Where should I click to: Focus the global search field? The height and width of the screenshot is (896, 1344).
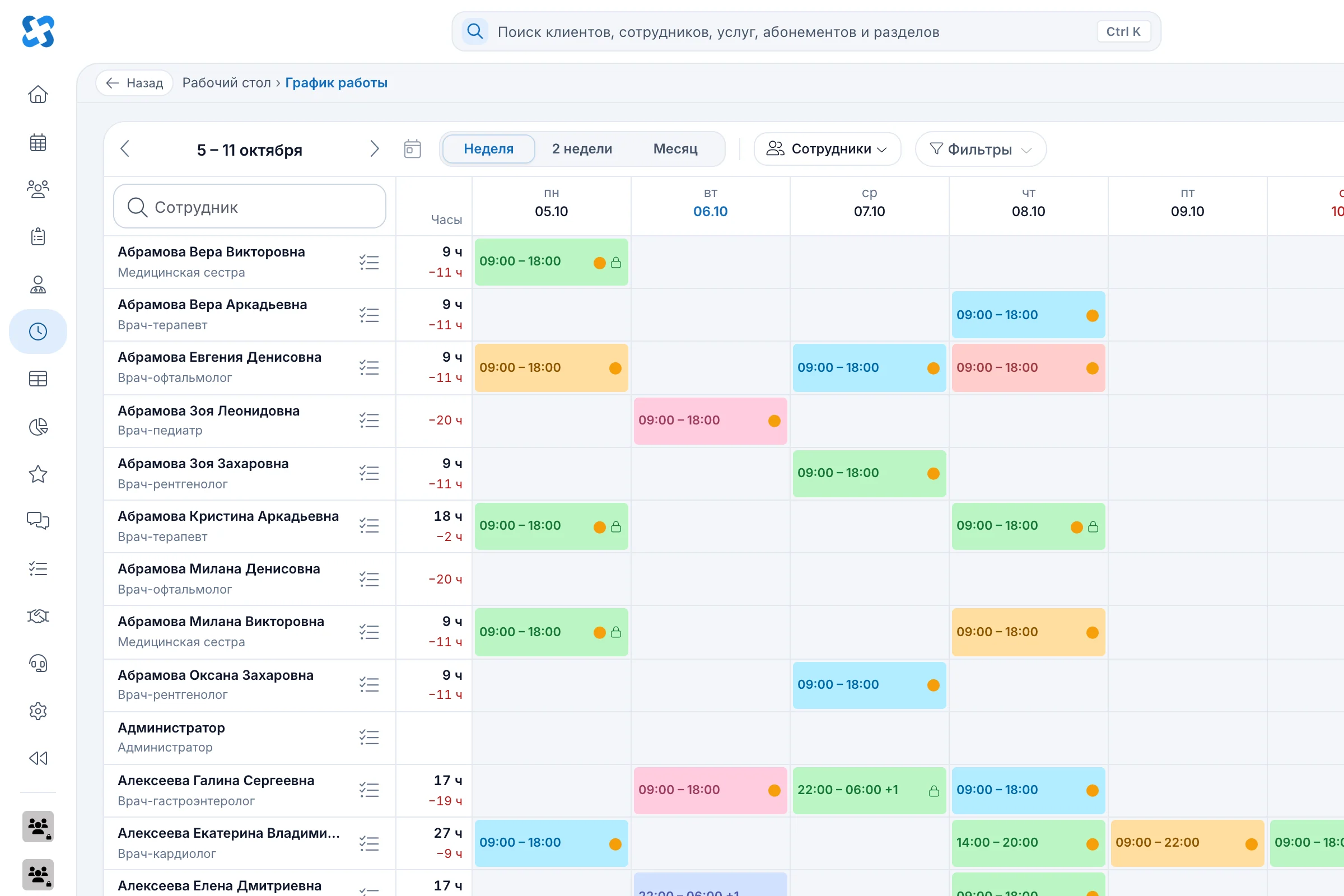tap(806, 31)
